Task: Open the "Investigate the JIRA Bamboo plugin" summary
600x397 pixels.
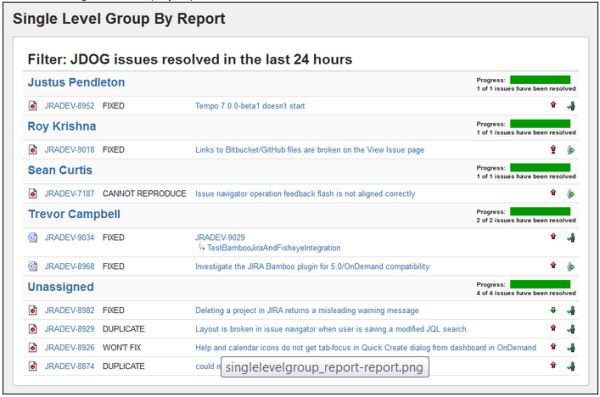Action: tap(312, 266)
